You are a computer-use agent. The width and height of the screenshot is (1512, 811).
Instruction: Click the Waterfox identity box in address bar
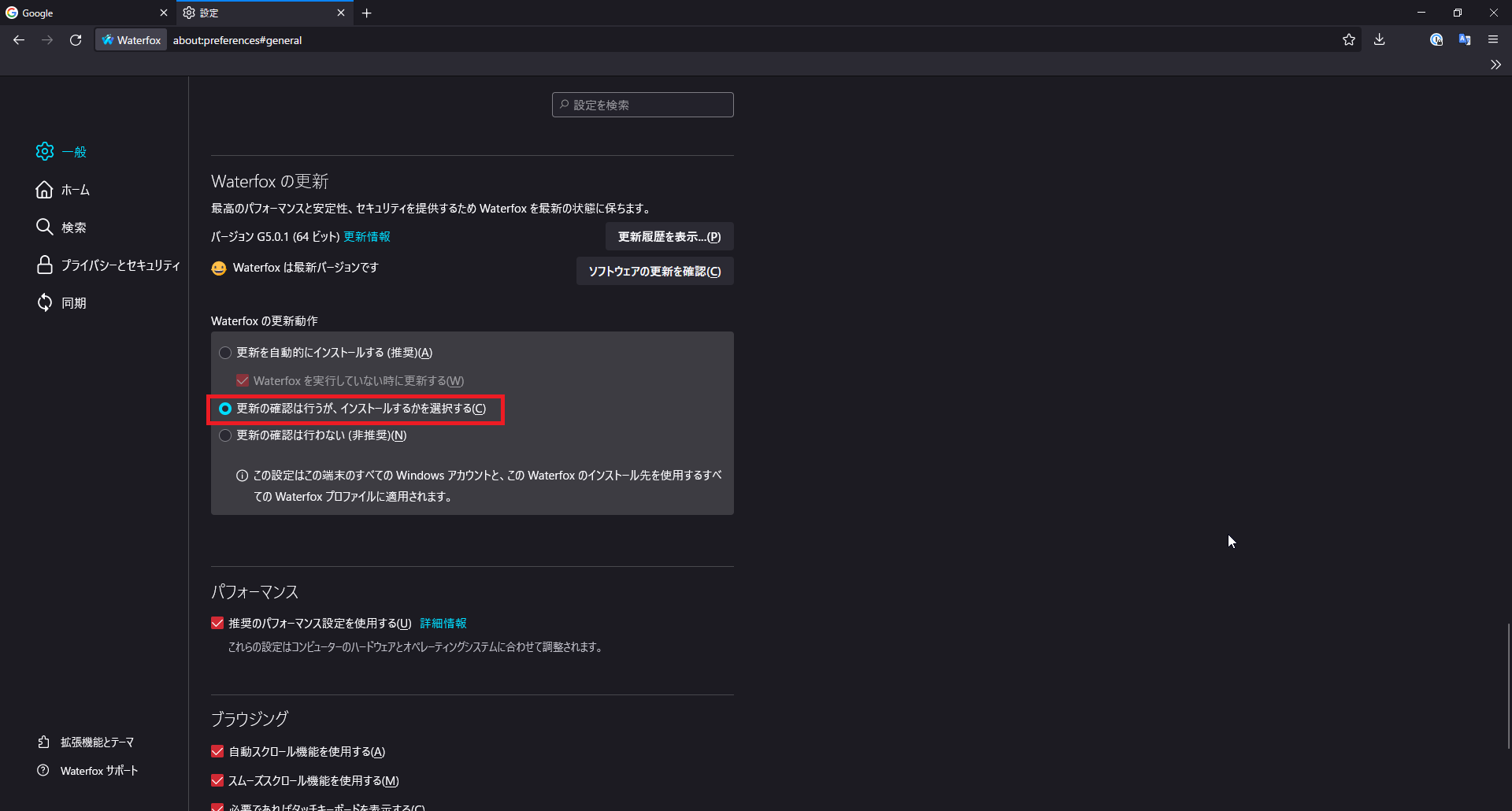coord(132,40)
